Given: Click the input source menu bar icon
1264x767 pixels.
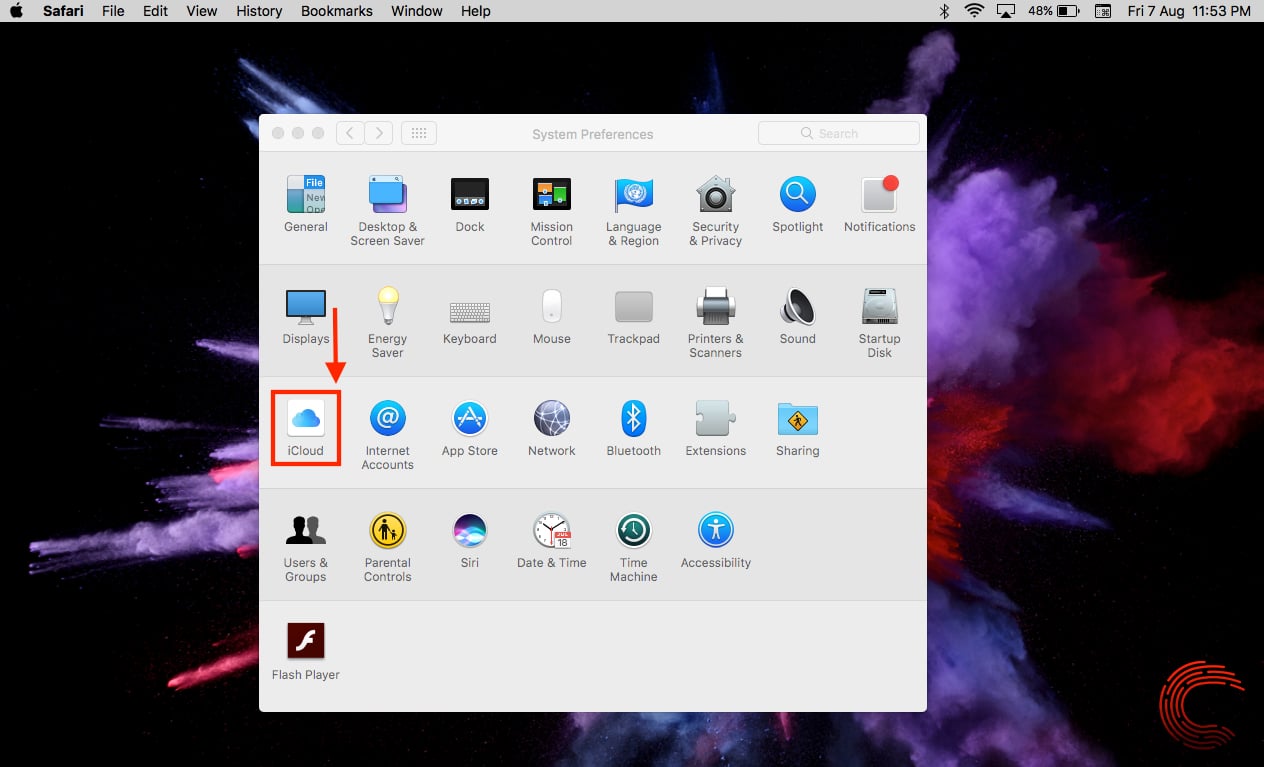Looking at the screenshot, I should 1103,11.
